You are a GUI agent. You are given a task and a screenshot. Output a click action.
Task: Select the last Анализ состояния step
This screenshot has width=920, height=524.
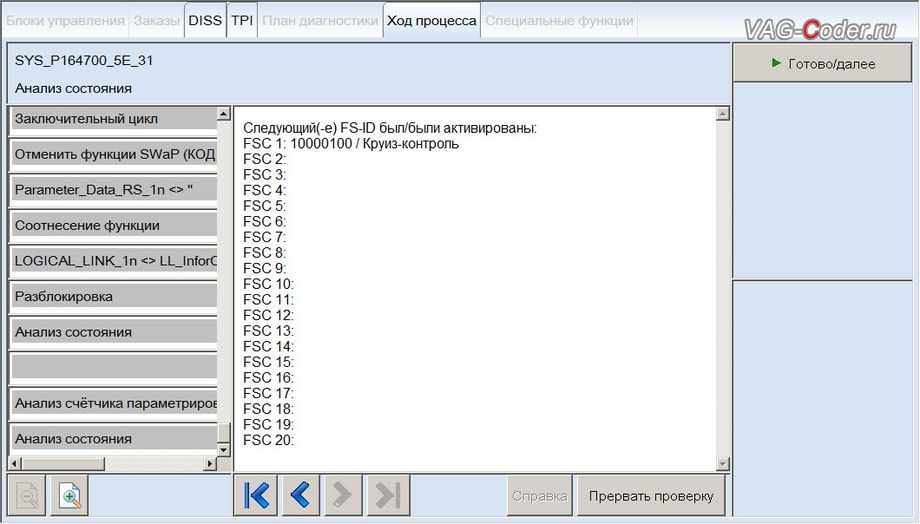pyautogui.click(x=114, y=438)
